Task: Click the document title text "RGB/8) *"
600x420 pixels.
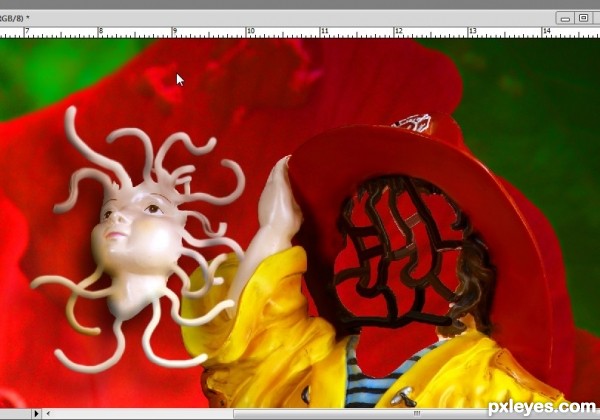Action: [x=15, y=18]
